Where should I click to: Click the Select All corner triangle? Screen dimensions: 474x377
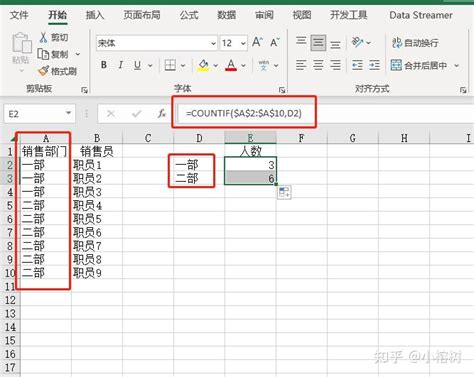coord(13,138)
